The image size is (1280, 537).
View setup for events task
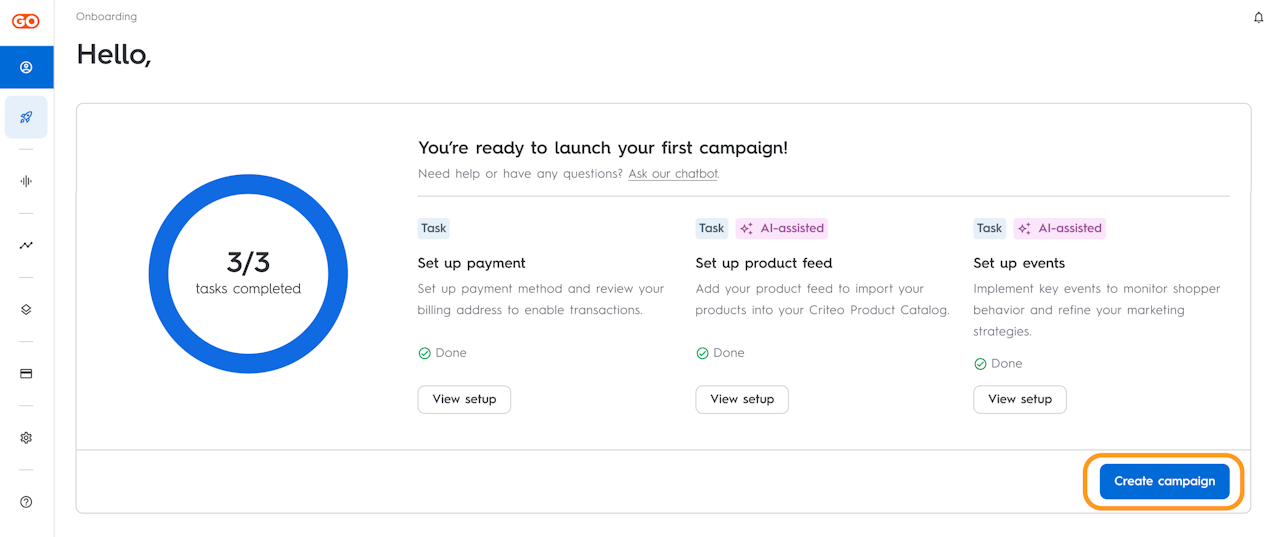(x=1019, y=399)
